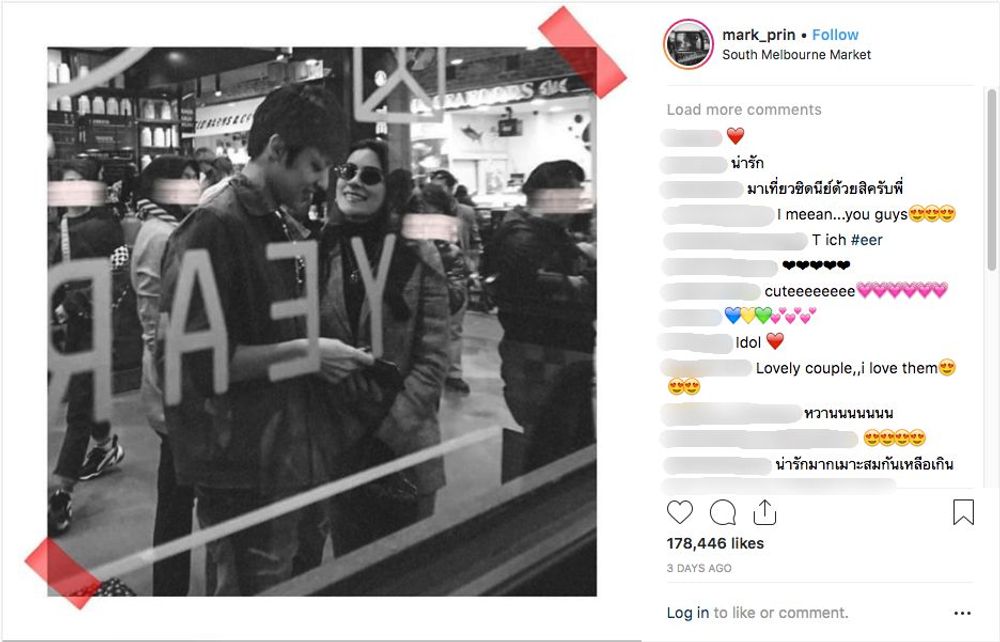Open mark_prin's profile picture
This screenshot has width=1000, height=642.
688,44
